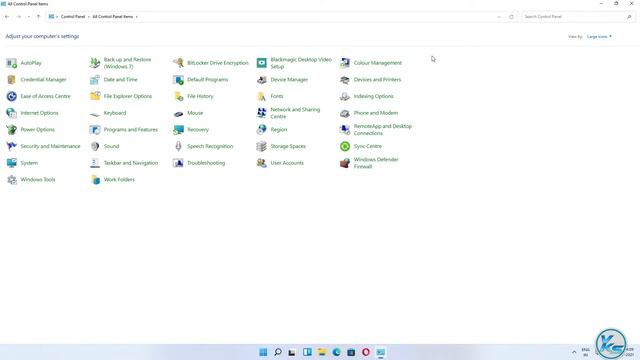Viewport: 640px width, 360px height.
Task: Click the taskbar Search icon
Action: tap(278, 352)
